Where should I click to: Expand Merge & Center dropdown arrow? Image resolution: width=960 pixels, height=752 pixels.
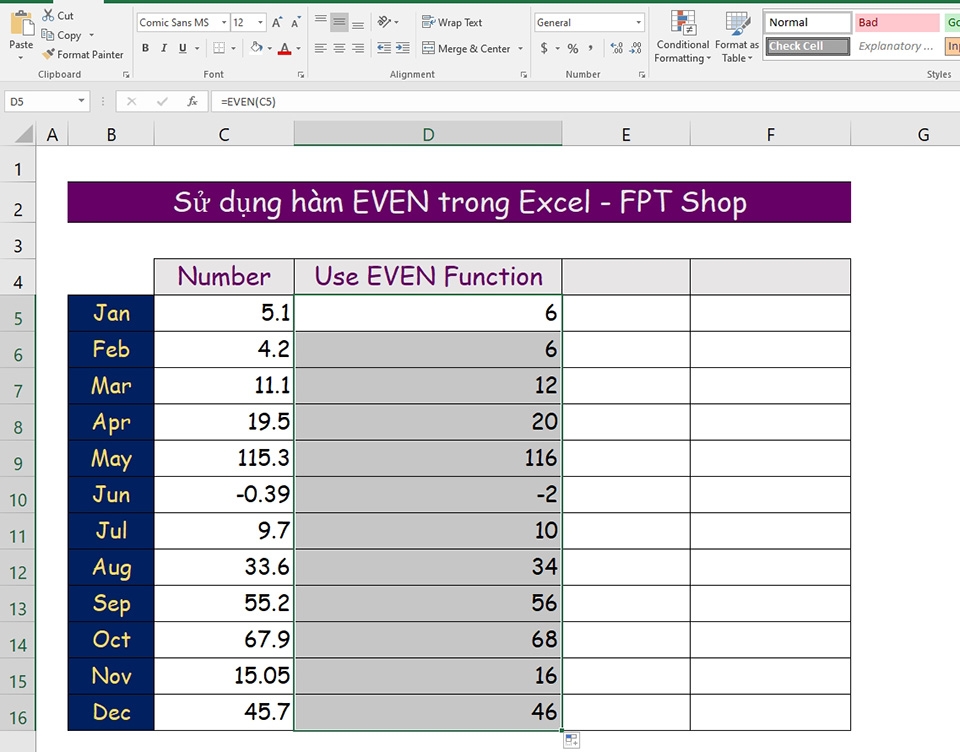pyautogui.click(x=520, y=48)
